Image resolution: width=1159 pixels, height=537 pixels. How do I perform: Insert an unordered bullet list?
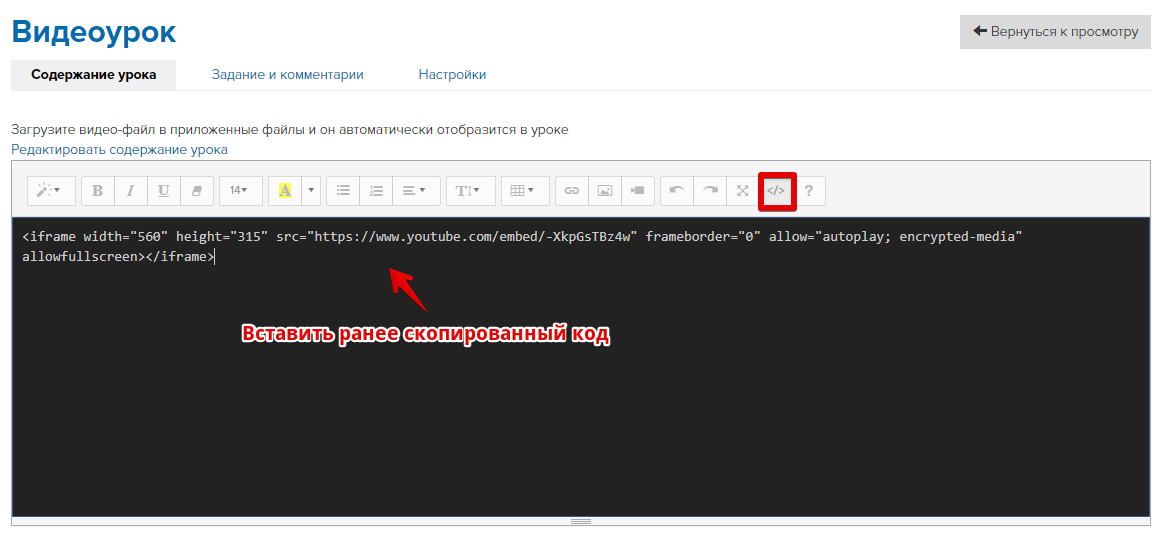click(x=343, y=191)
